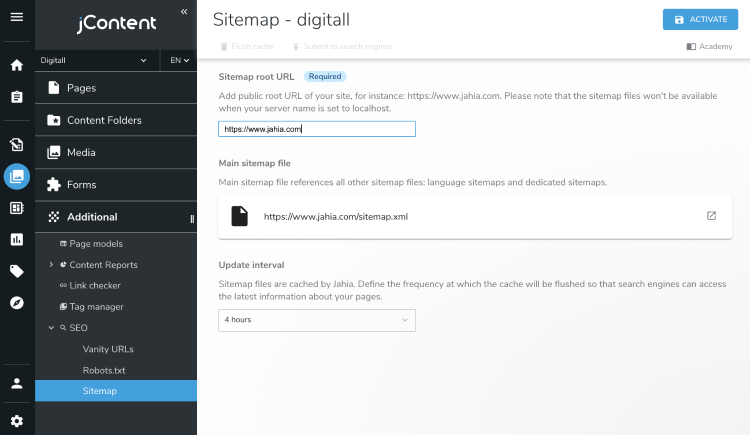Select the SEO item
750x435 pixels.
tap(78, 328)
